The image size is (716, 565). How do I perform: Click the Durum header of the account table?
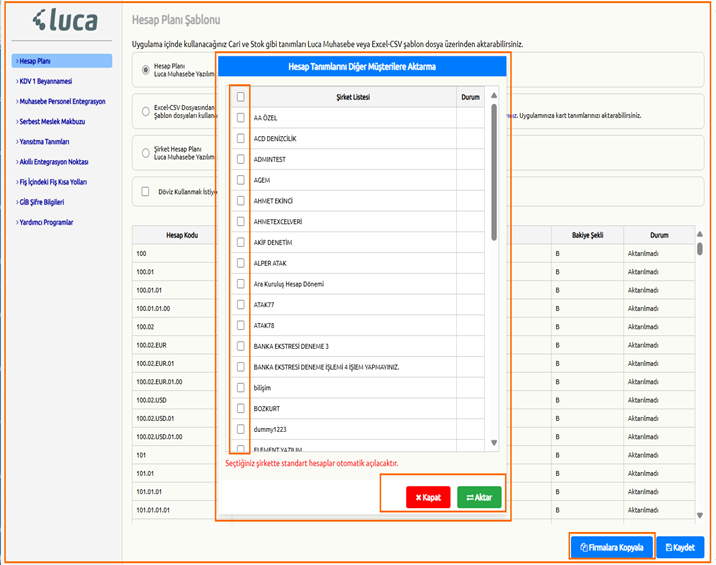point(659,235)
